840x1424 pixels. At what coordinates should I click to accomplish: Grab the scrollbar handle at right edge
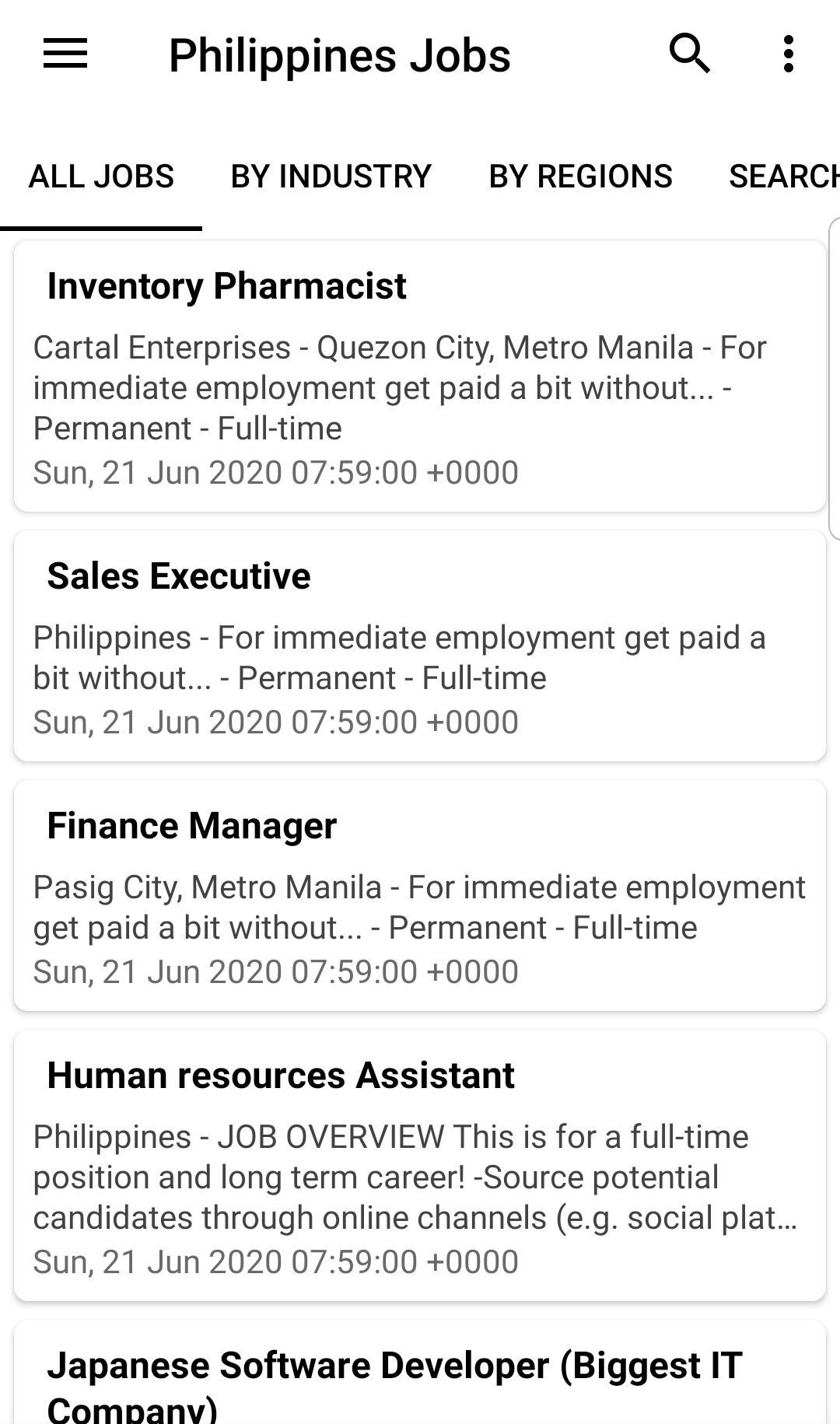[835, 379]
